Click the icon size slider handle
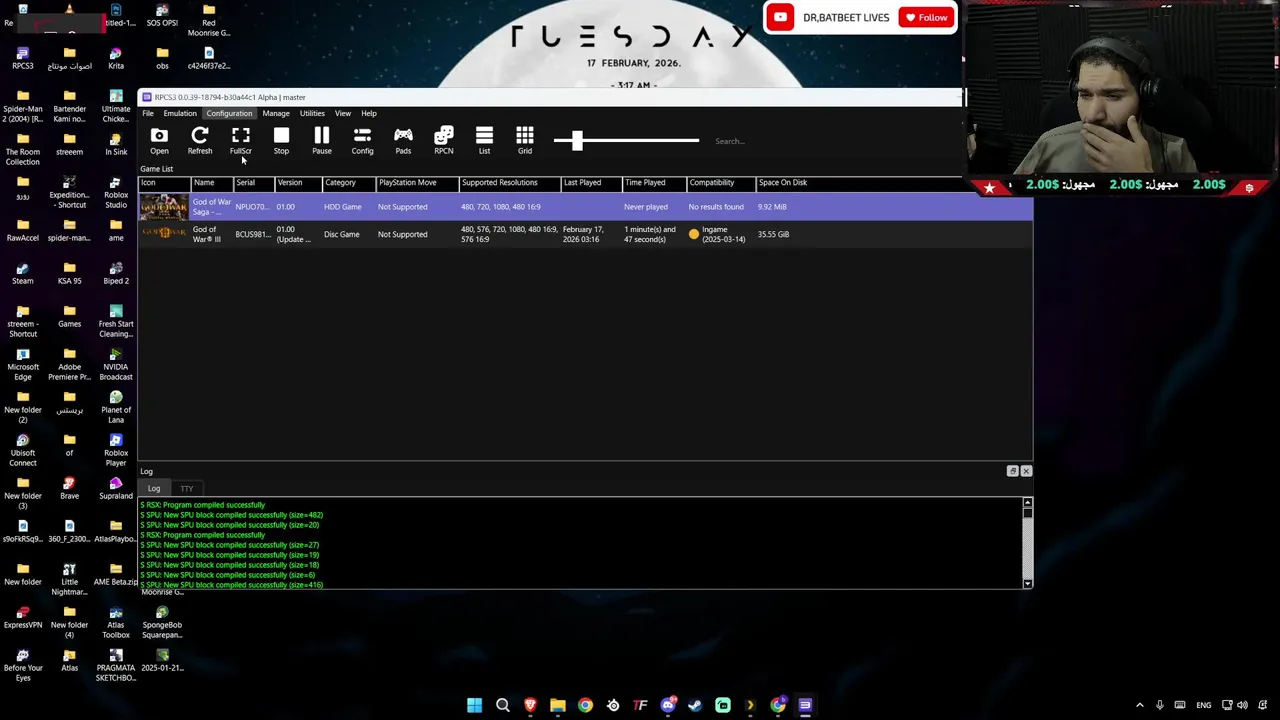Viewport: 1280px width, 720px height. tap(577, 141)
